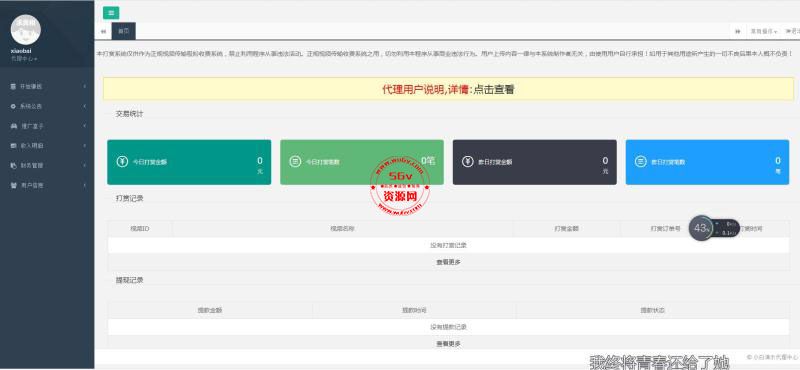
Task: Select the 首页 tab
Action: tap(123, 31)
